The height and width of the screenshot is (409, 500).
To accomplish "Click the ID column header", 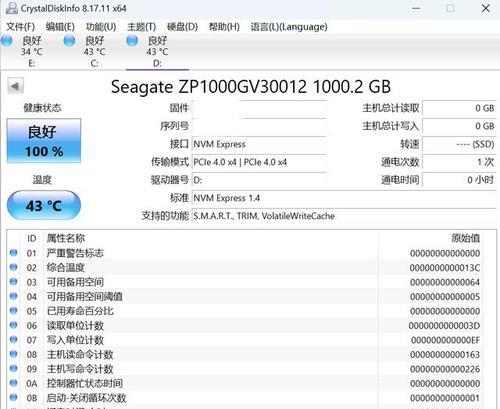I will [32, 238].
